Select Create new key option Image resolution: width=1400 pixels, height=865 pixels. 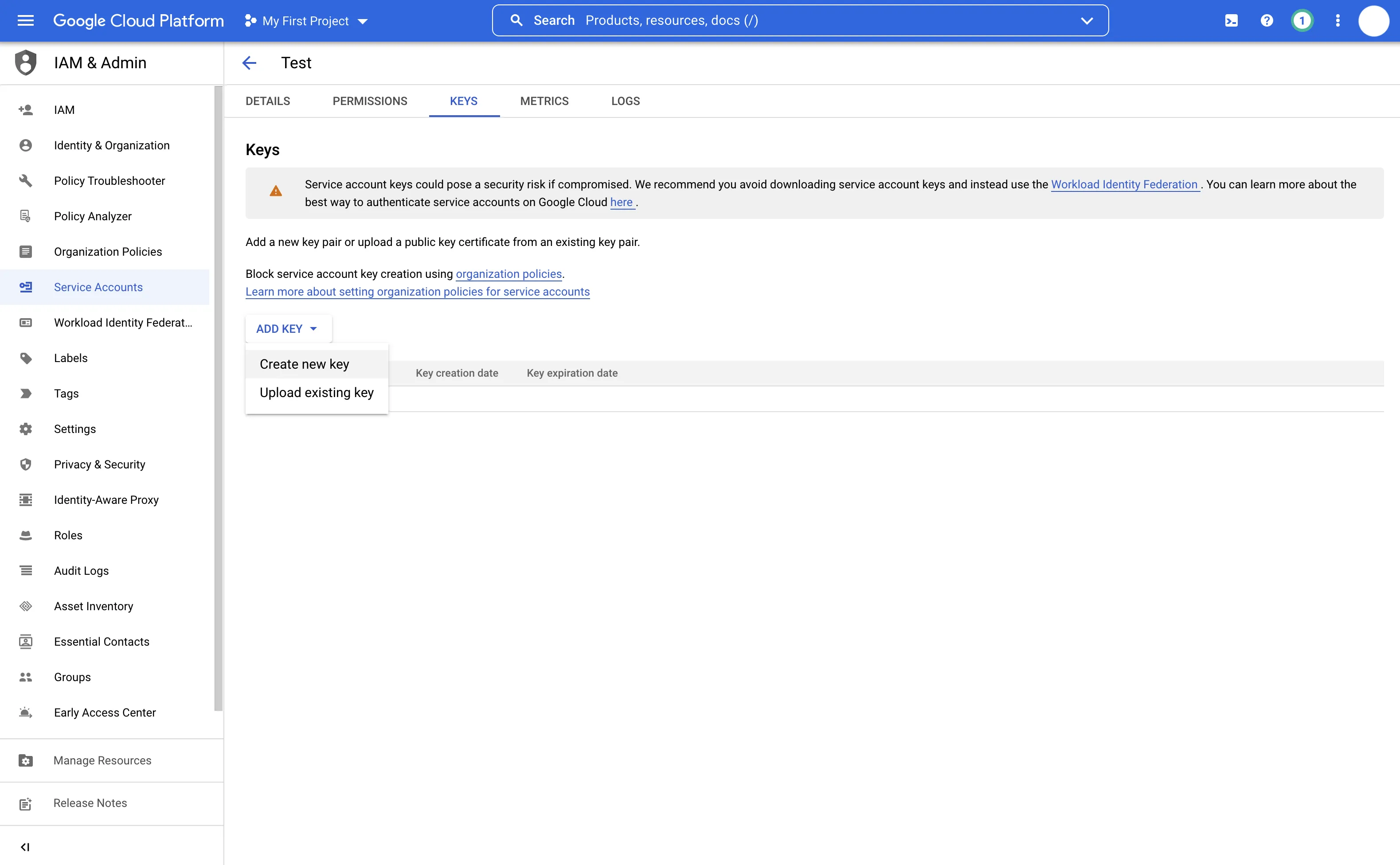(305, 364)
